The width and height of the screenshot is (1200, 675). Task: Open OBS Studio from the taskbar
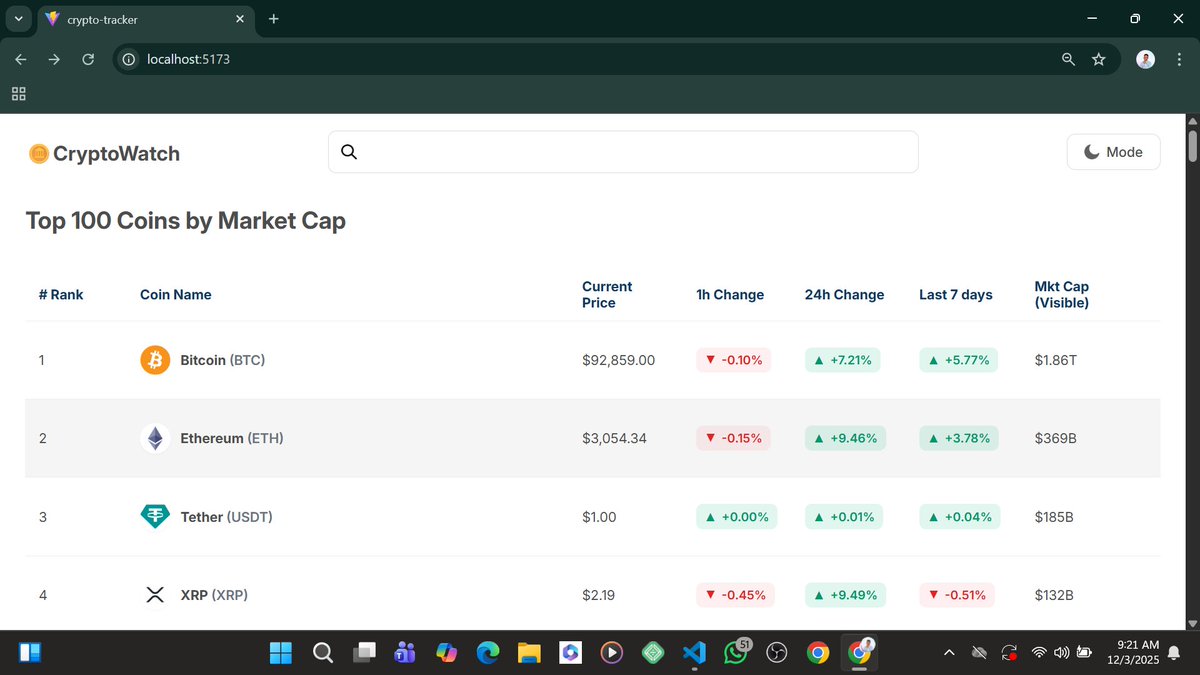coord(776,652)
